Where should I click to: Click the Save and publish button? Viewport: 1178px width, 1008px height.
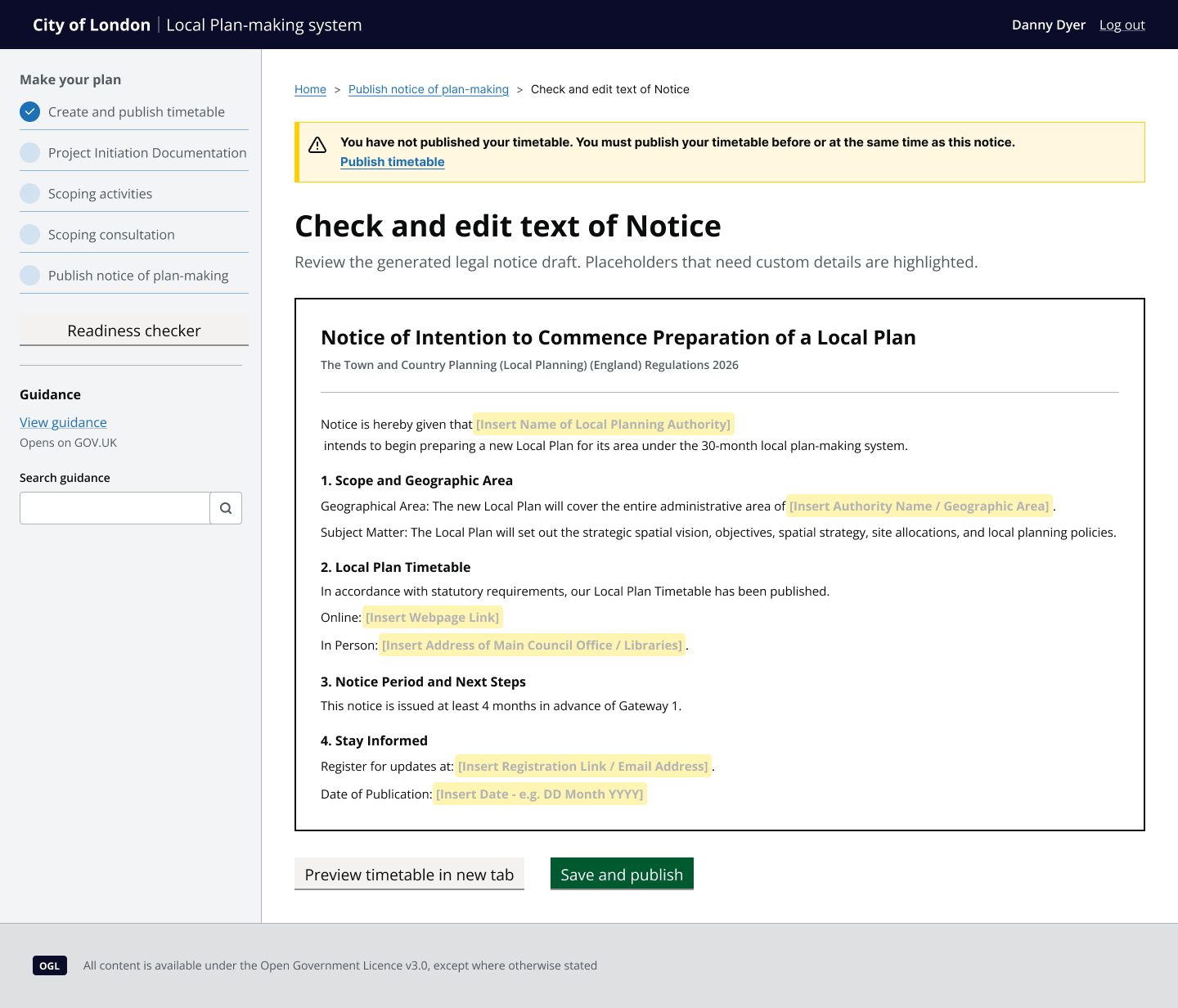(622, 874)
